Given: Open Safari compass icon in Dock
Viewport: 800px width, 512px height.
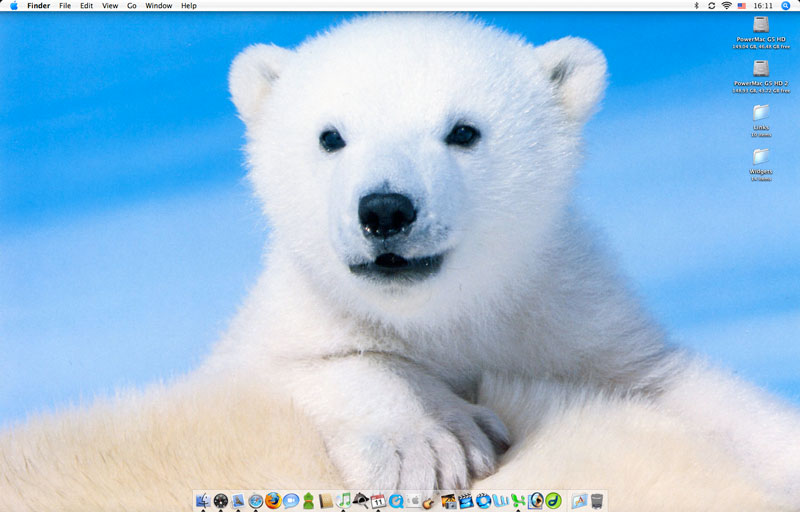Looking at the screenshot, I should (256, 500).
